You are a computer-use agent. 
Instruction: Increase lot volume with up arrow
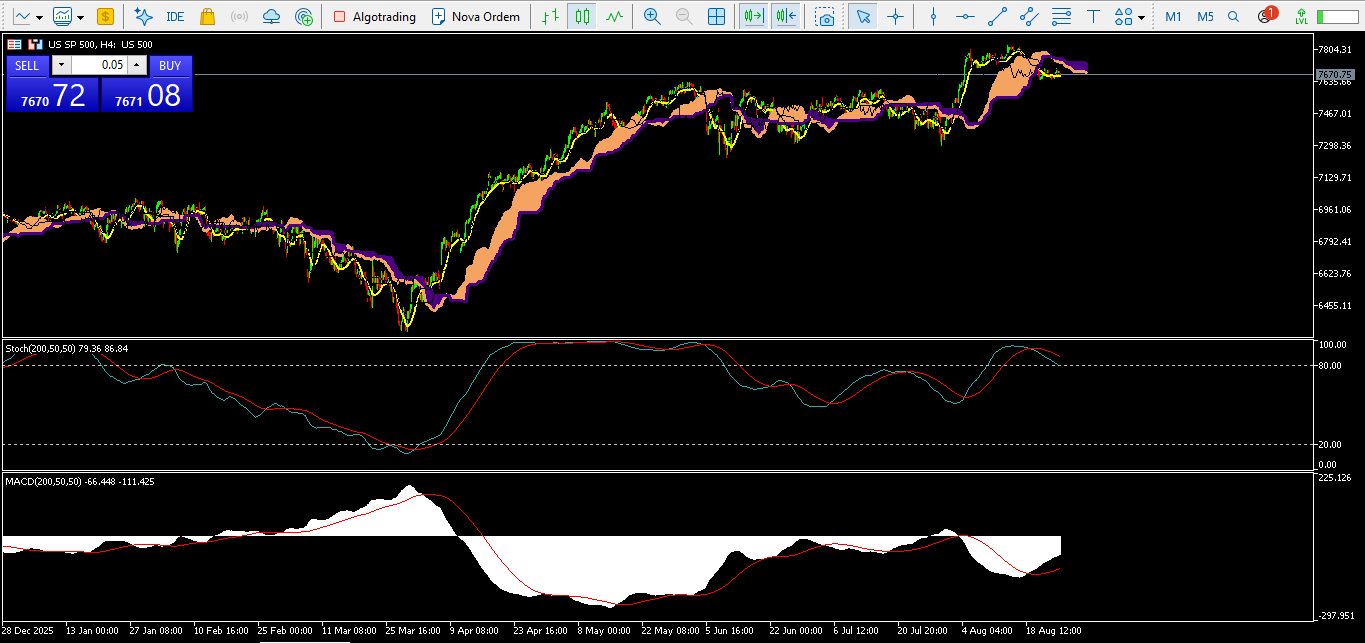click(136, 65)
